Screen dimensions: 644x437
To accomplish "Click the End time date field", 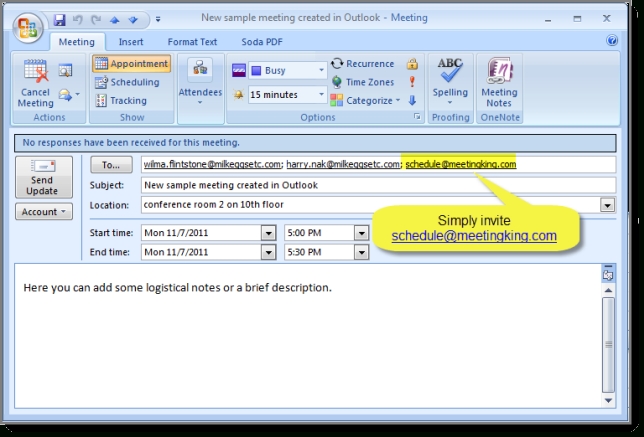I will point(201,252).
